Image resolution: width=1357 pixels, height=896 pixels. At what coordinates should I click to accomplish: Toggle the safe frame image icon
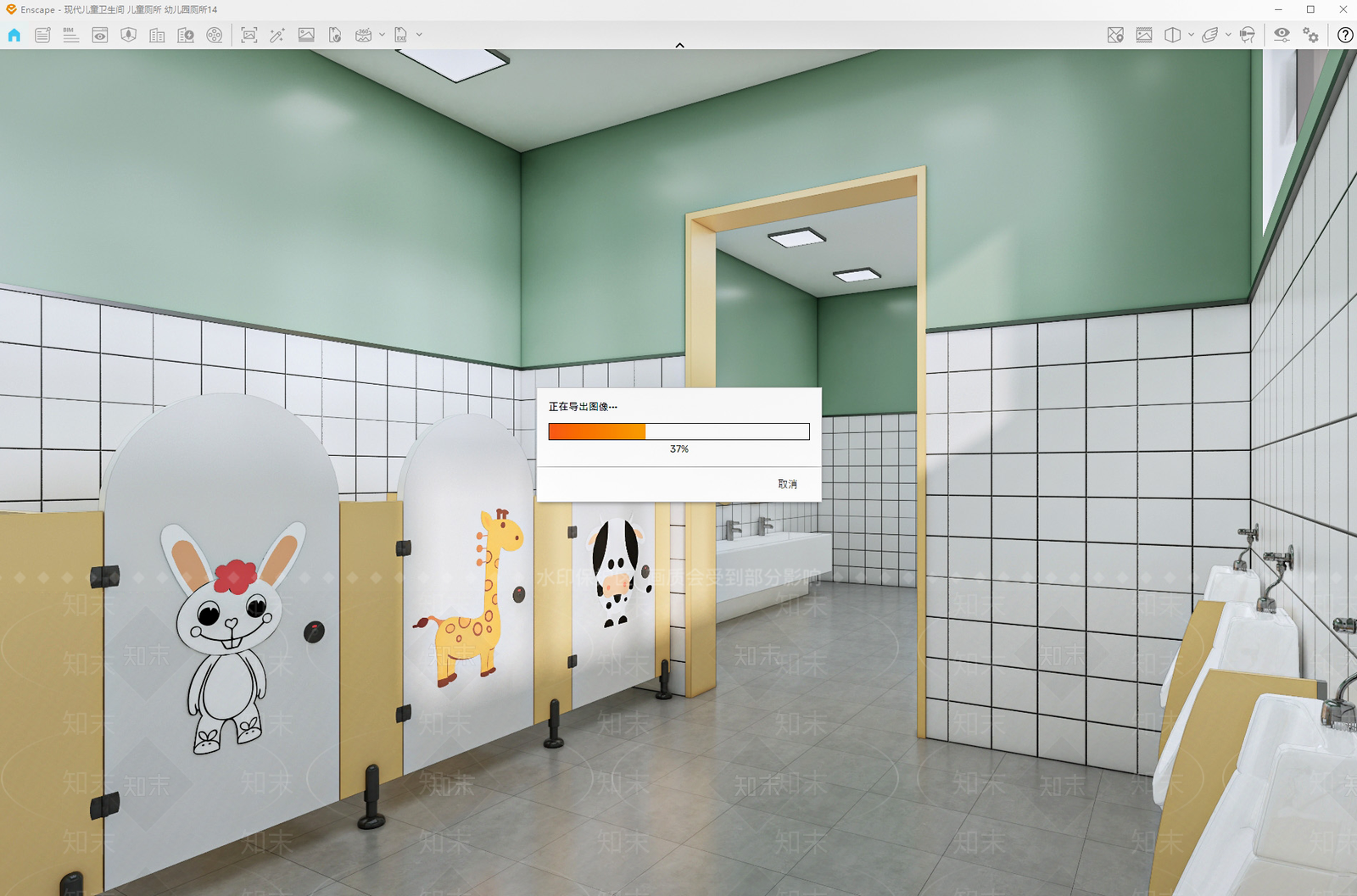(1144, 35)
